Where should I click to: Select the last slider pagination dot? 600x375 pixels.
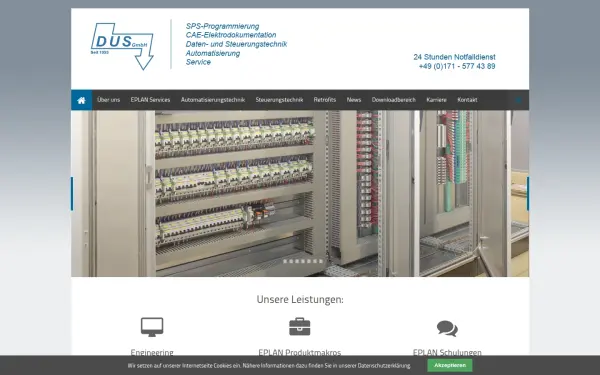(x=321, y=261)
